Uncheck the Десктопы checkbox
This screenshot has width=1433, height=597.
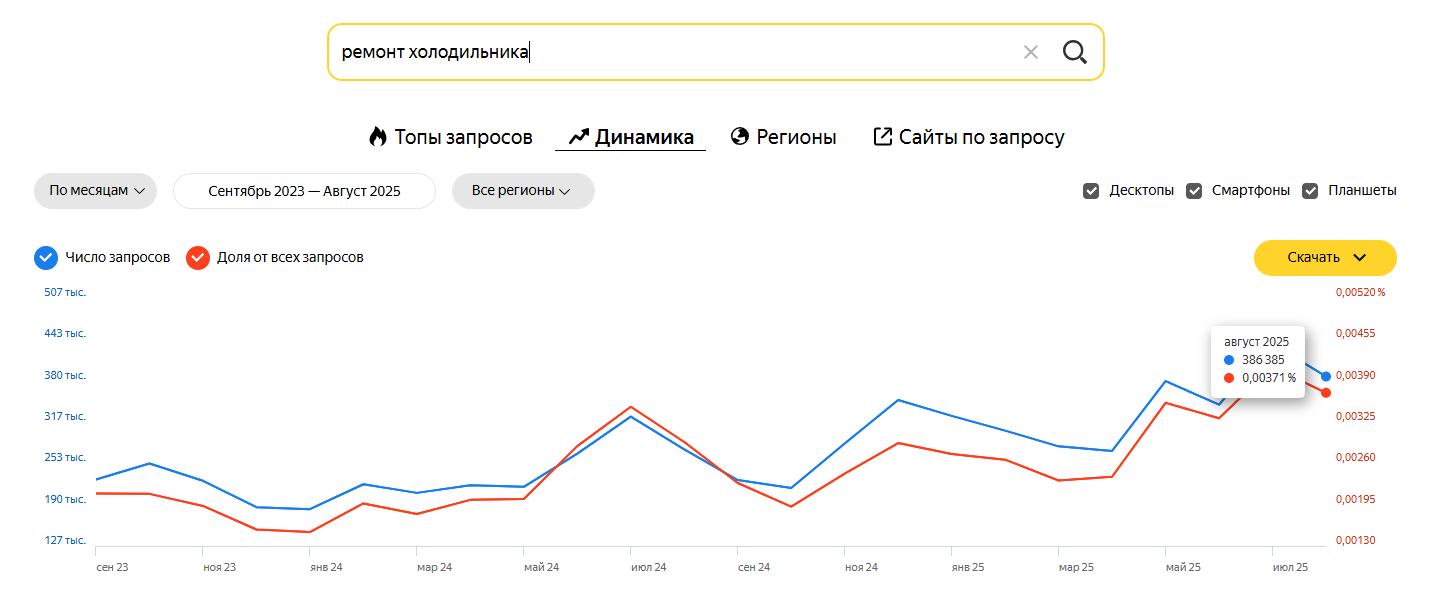coord(1091,191)
